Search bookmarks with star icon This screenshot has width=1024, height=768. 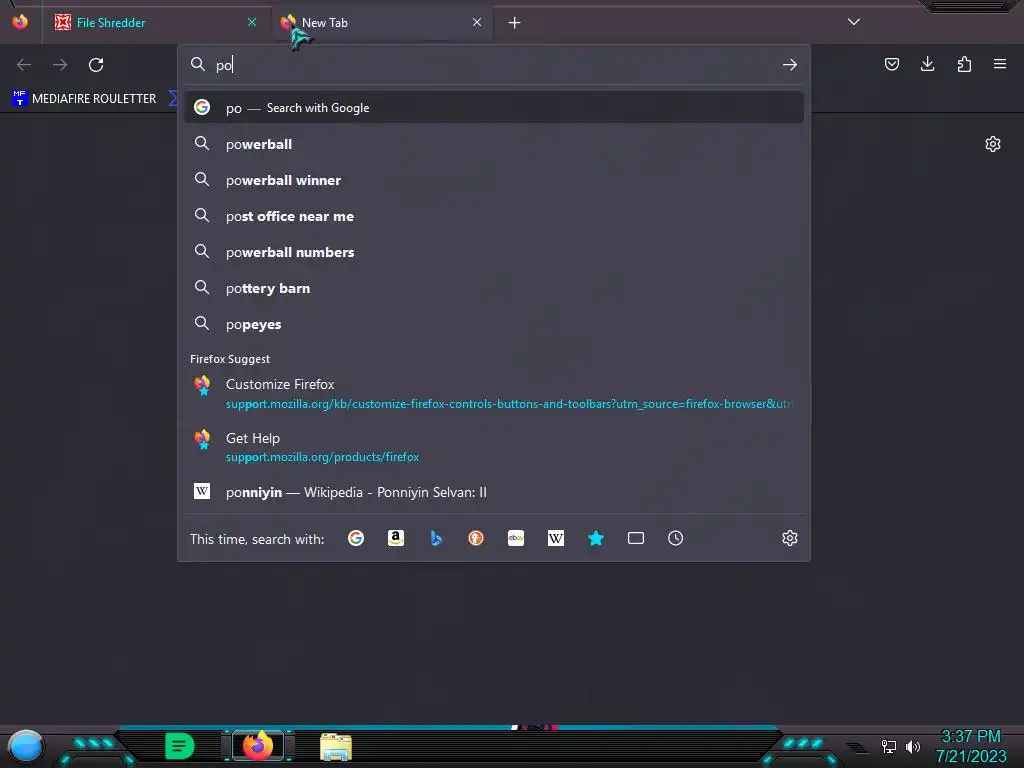click(596, 538)
